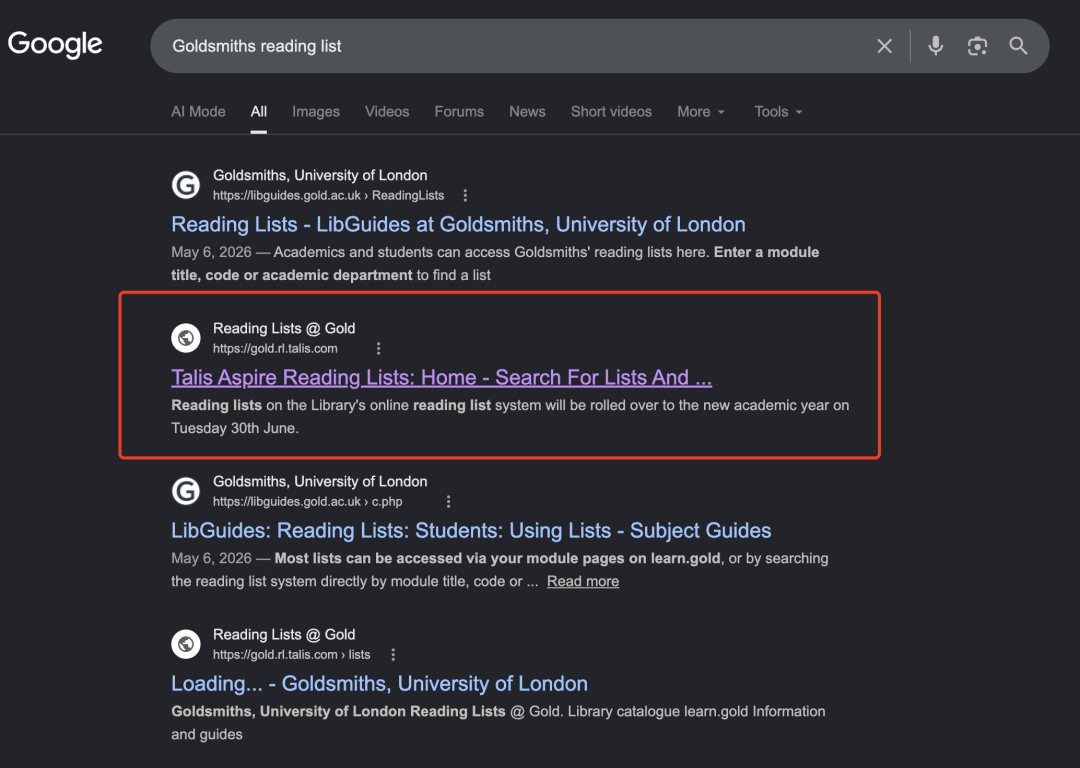Open the News results tab
This screenshot has width=1080, height=768.
tap(527, 112)
